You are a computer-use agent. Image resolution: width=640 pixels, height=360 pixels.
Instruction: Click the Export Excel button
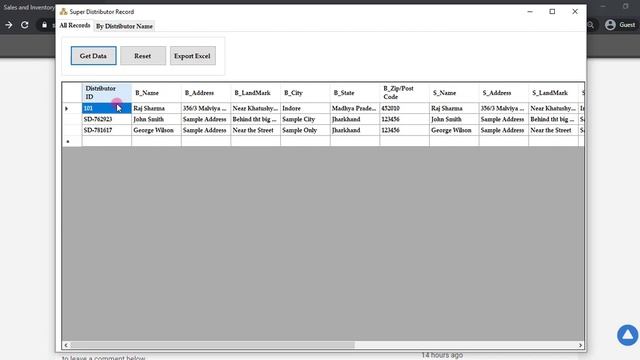point(193,56)
